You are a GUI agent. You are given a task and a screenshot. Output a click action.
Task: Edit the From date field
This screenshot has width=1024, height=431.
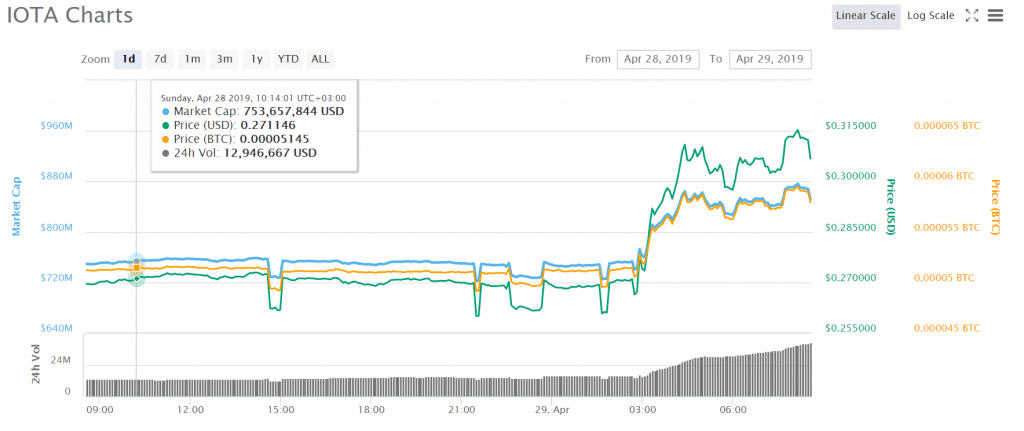click(658, 59)
